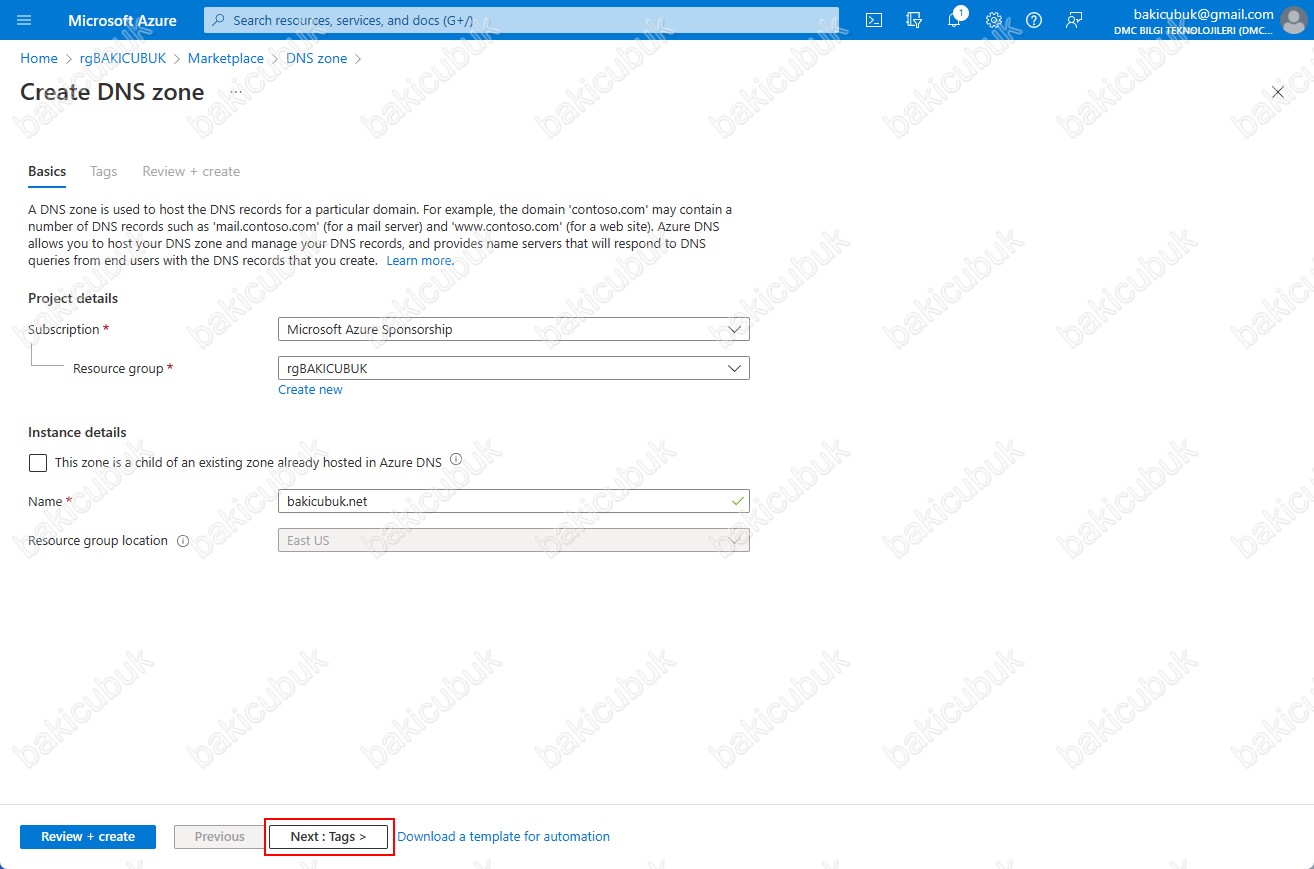Open the Resource group dropdown
Screen dimensions: 1314x869
(514, 368)
